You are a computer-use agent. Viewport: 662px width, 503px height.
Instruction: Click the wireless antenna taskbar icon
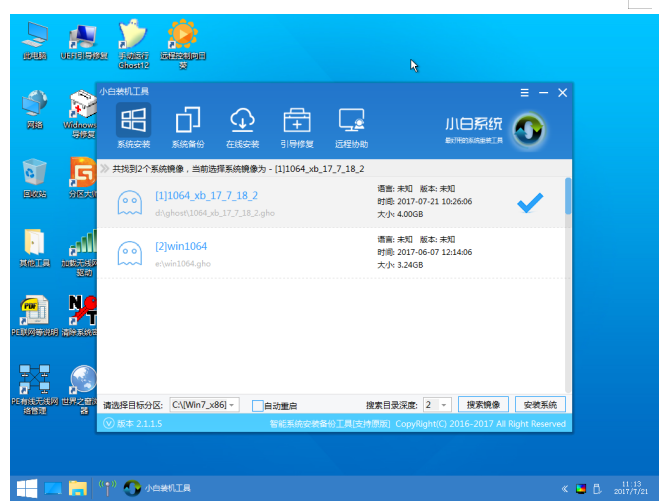(107, 488)
